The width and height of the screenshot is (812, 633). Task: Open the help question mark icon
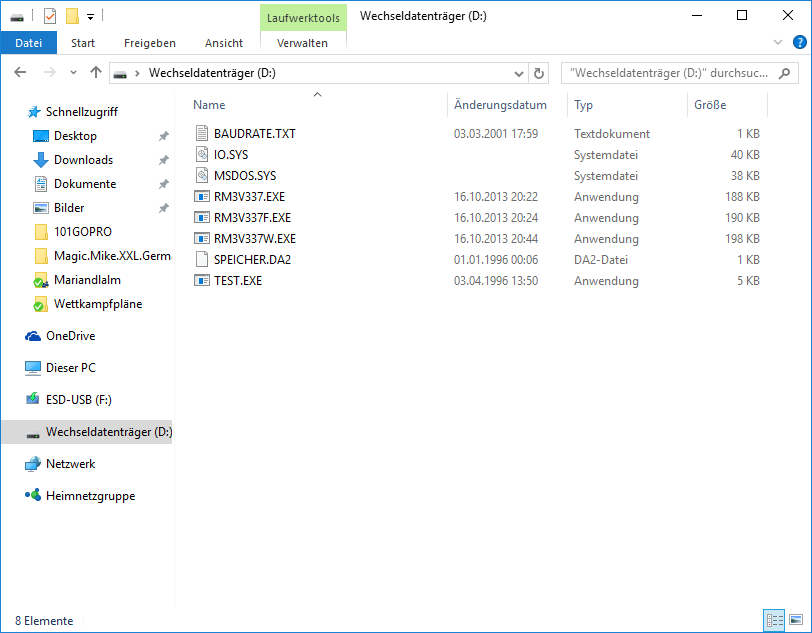tap(799, 43)
